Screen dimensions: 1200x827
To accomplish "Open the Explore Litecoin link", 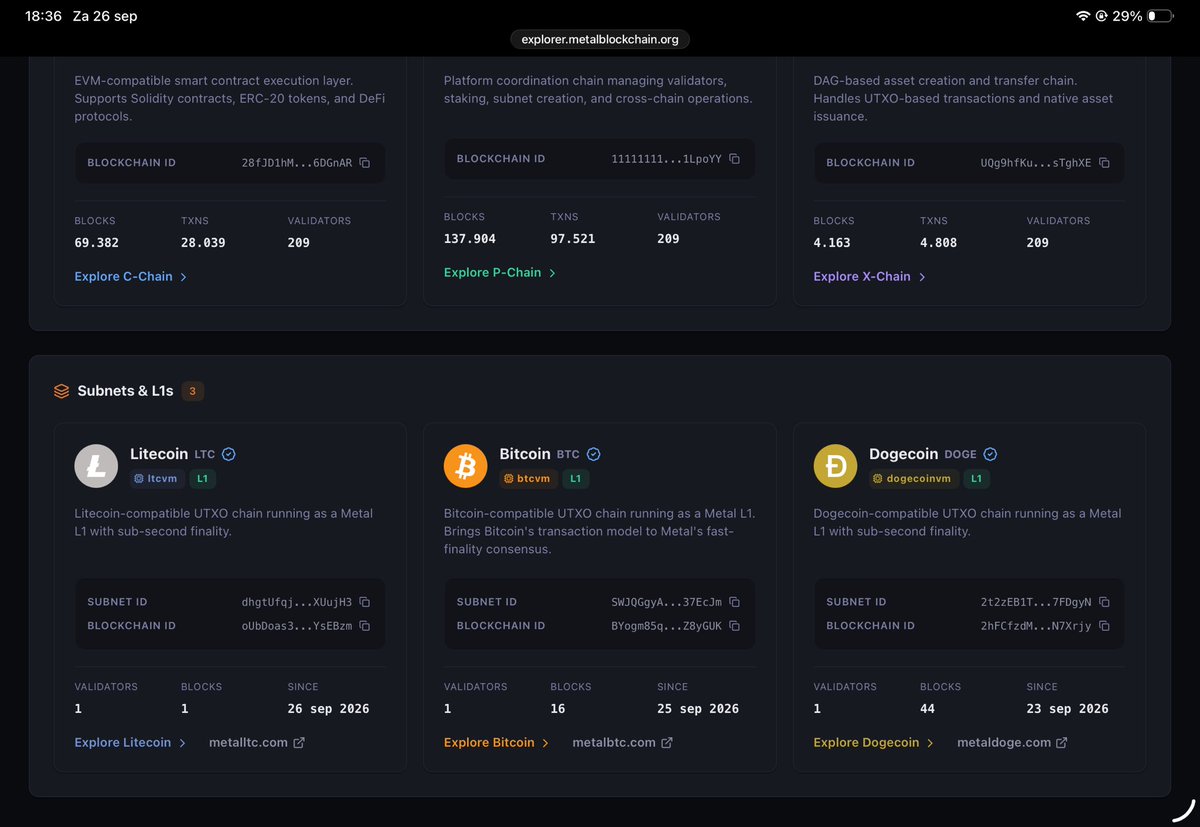I will [x=130, y=742].
